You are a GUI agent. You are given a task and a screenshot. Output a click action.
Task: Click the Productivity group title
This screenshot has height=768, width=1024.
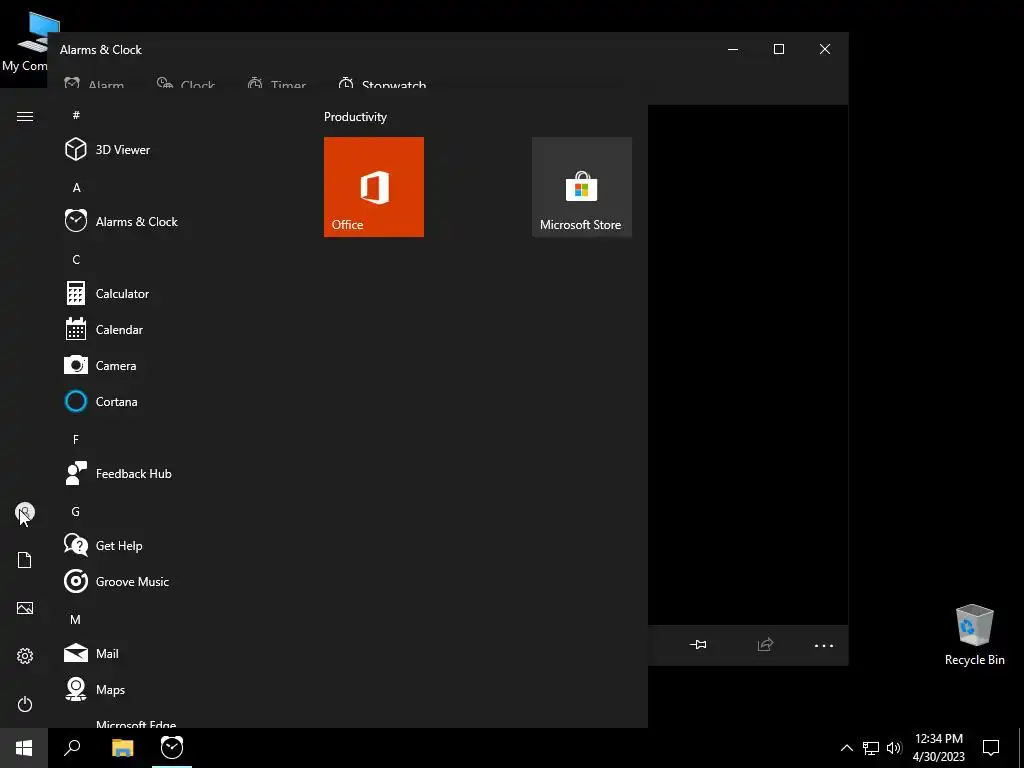point(355,117)
